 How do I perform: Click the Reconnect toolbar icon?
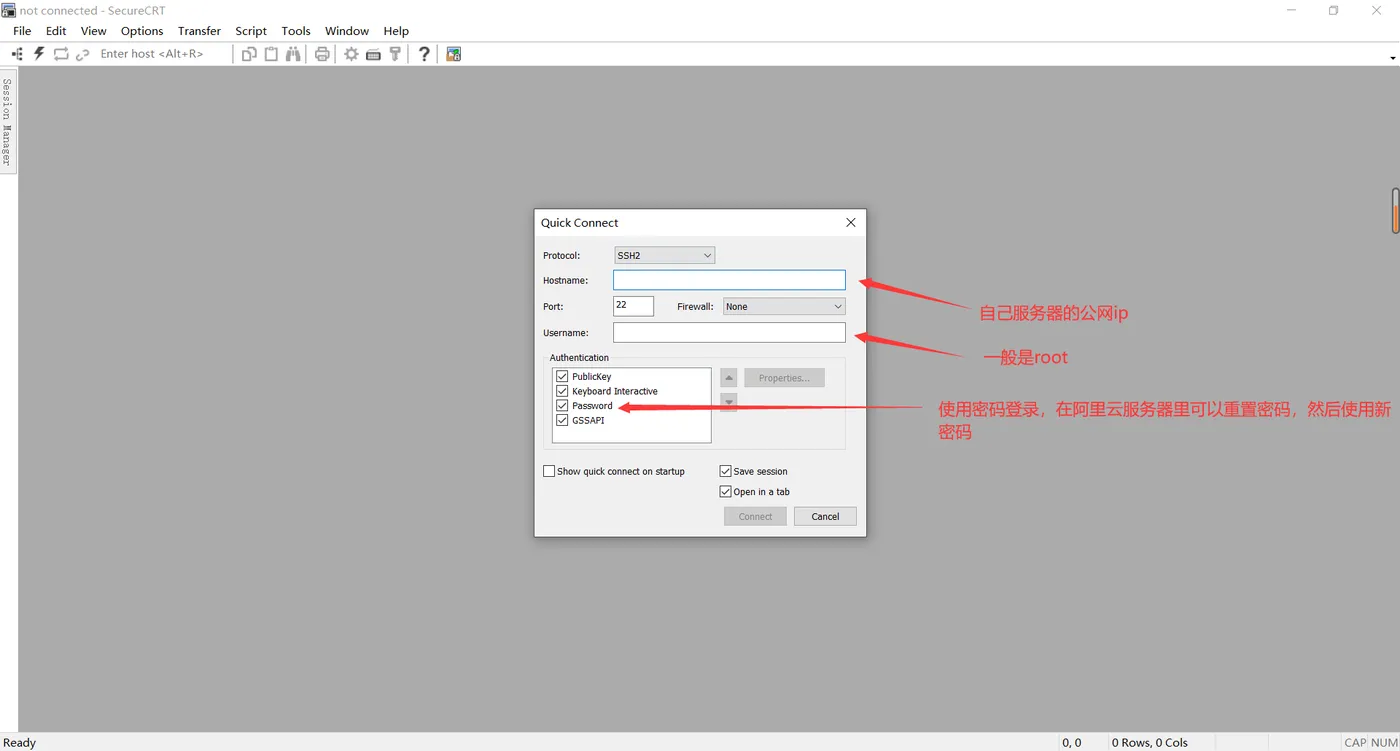[x=61, y=54]
